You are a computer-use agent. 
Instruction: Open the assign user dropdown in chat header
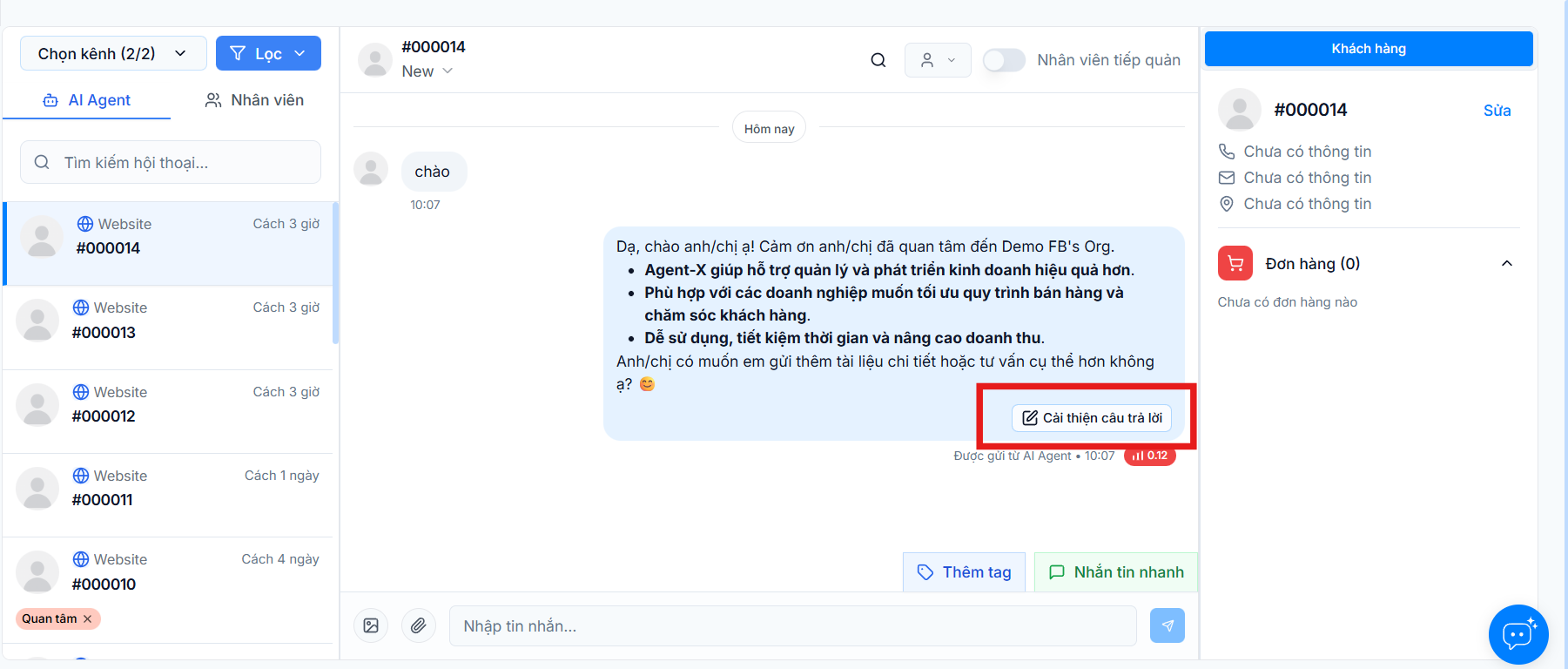point(938,60)
